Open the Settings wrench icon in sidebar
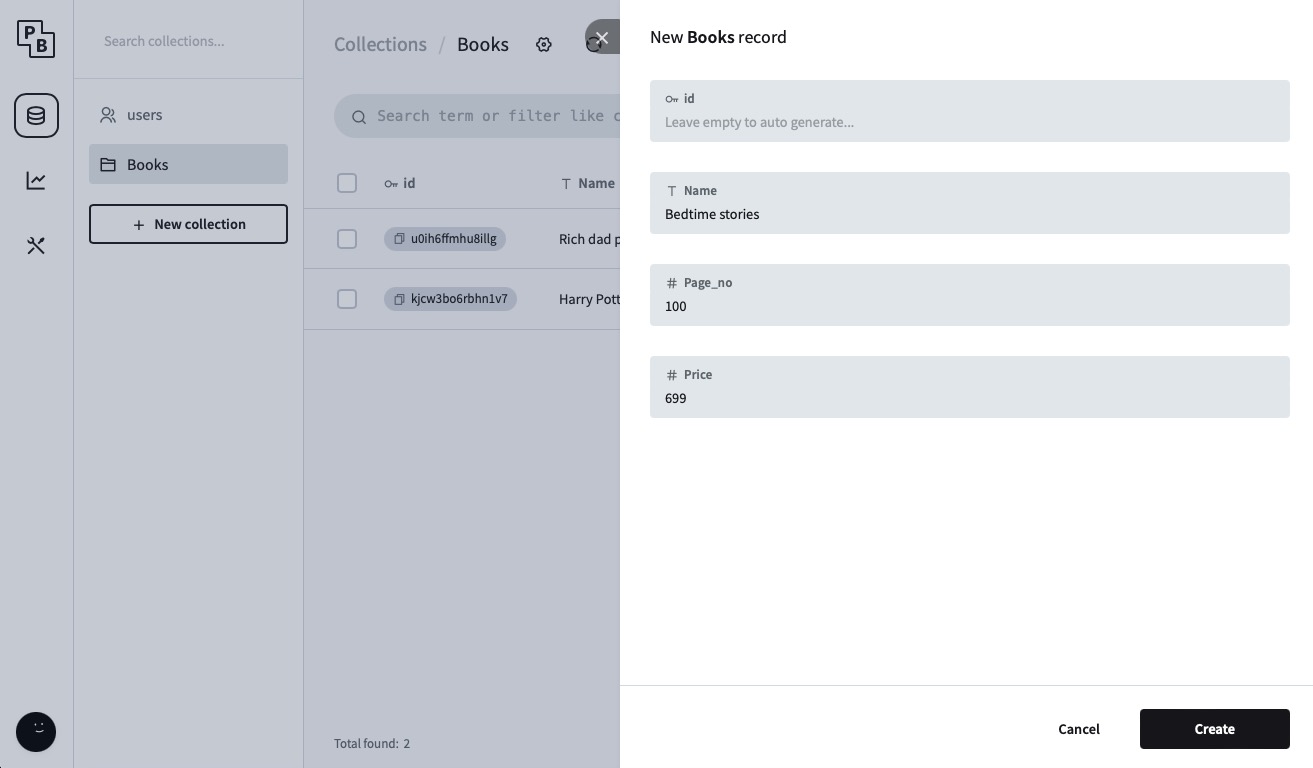The width and height of the screenshot is (1313, 768). (x=36, y=245)
